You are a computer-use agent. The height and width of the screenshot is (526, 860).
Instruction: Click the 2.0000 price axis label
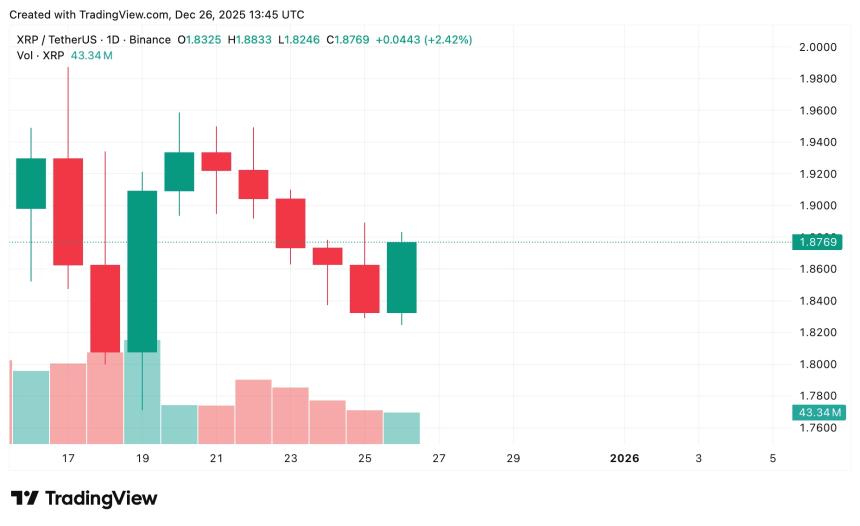pyautogui.click(x=817, y=47)
